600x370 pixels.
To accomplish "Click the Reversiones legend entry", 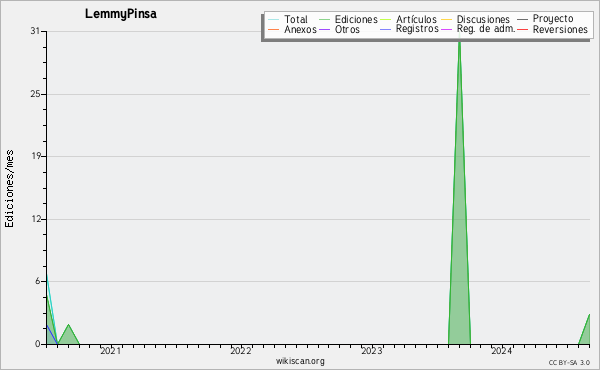I will (x=553, y=29).
